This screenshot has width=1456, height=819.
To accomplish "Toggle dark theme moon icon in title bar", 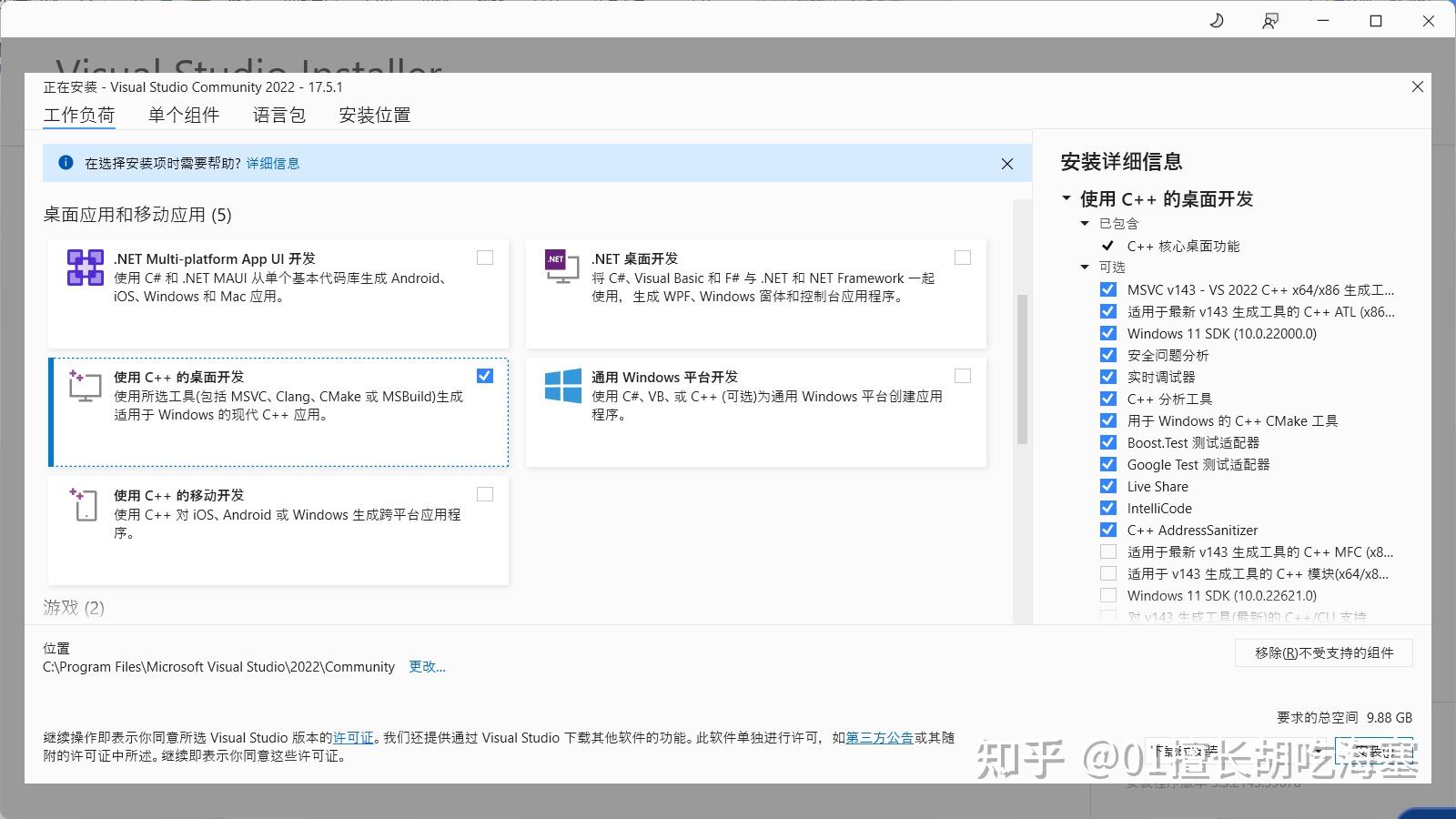I will pos(1217,20).
